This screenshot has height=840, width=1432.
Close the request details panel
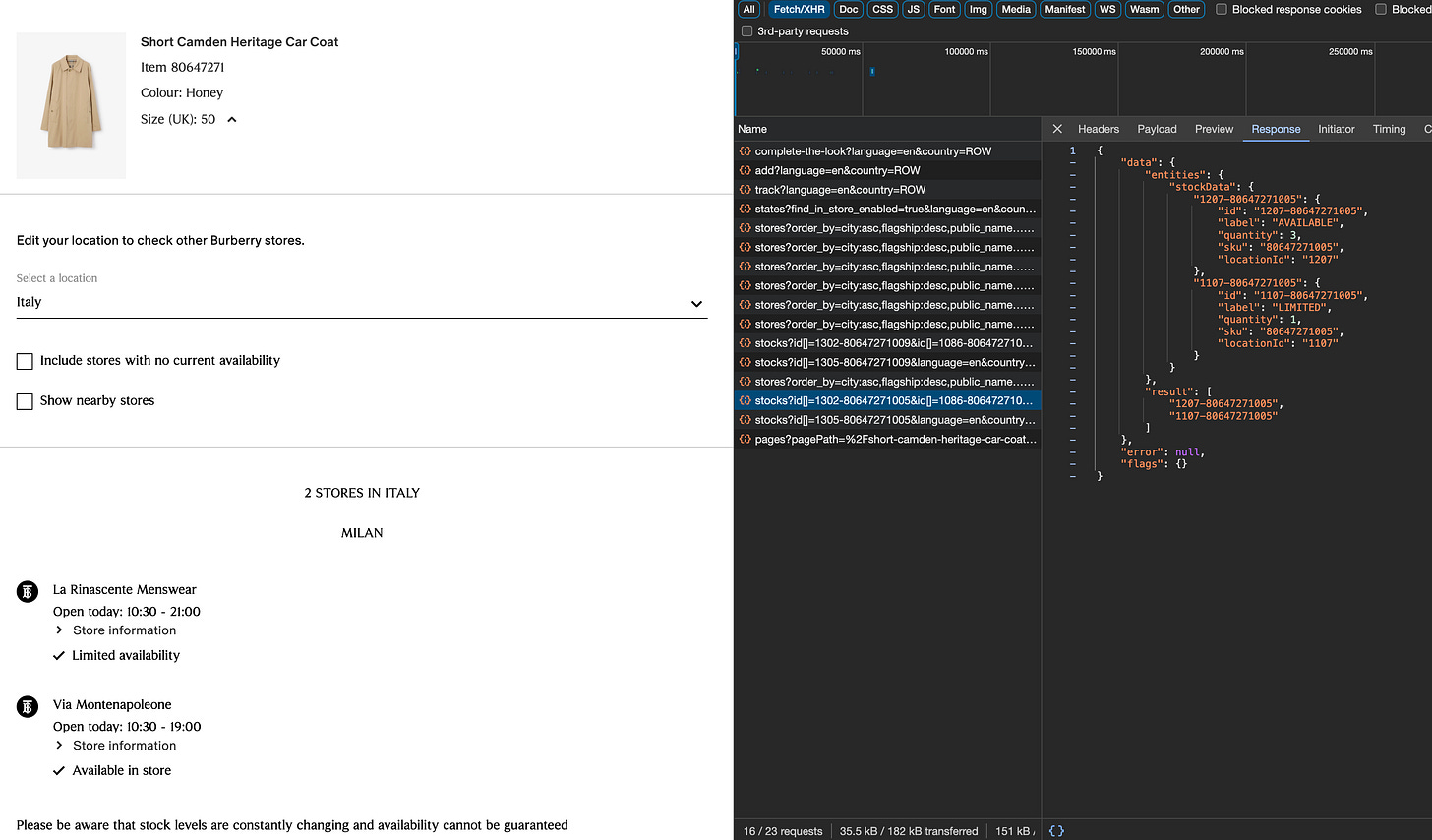coord(1057,129)
